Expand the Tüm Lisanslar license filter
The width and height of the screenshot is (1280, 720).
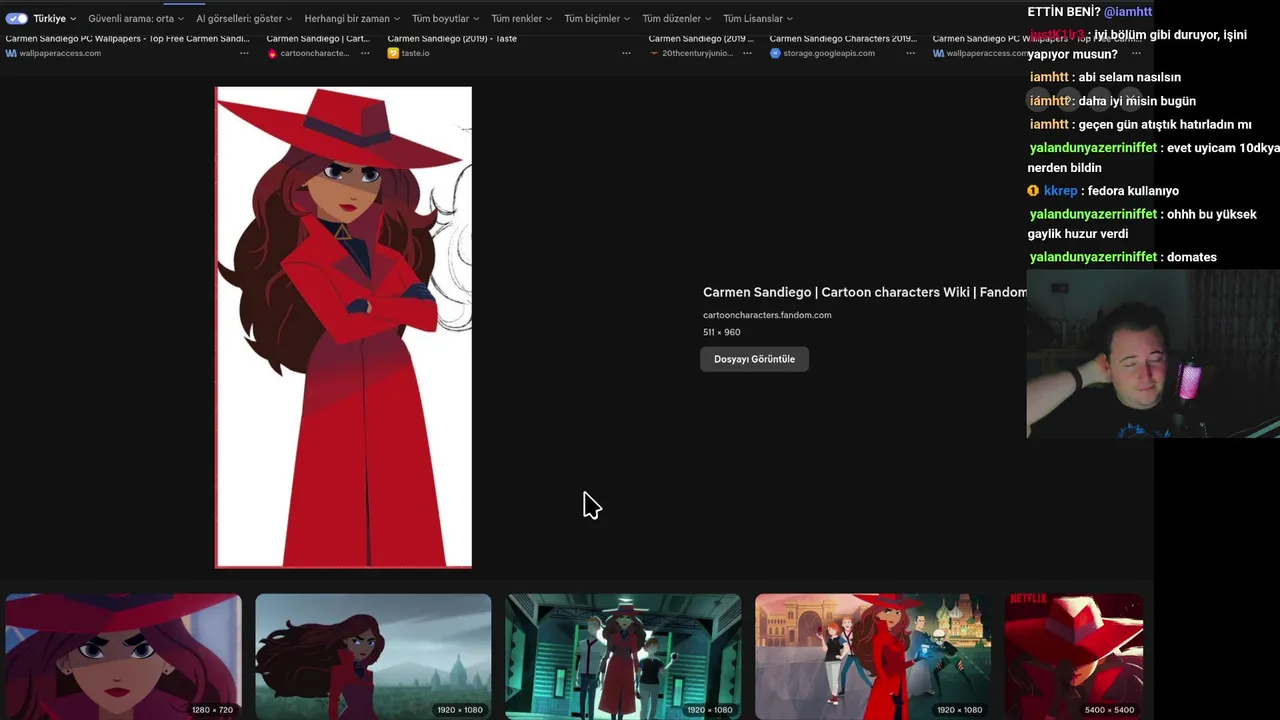[x=758, y=18]
